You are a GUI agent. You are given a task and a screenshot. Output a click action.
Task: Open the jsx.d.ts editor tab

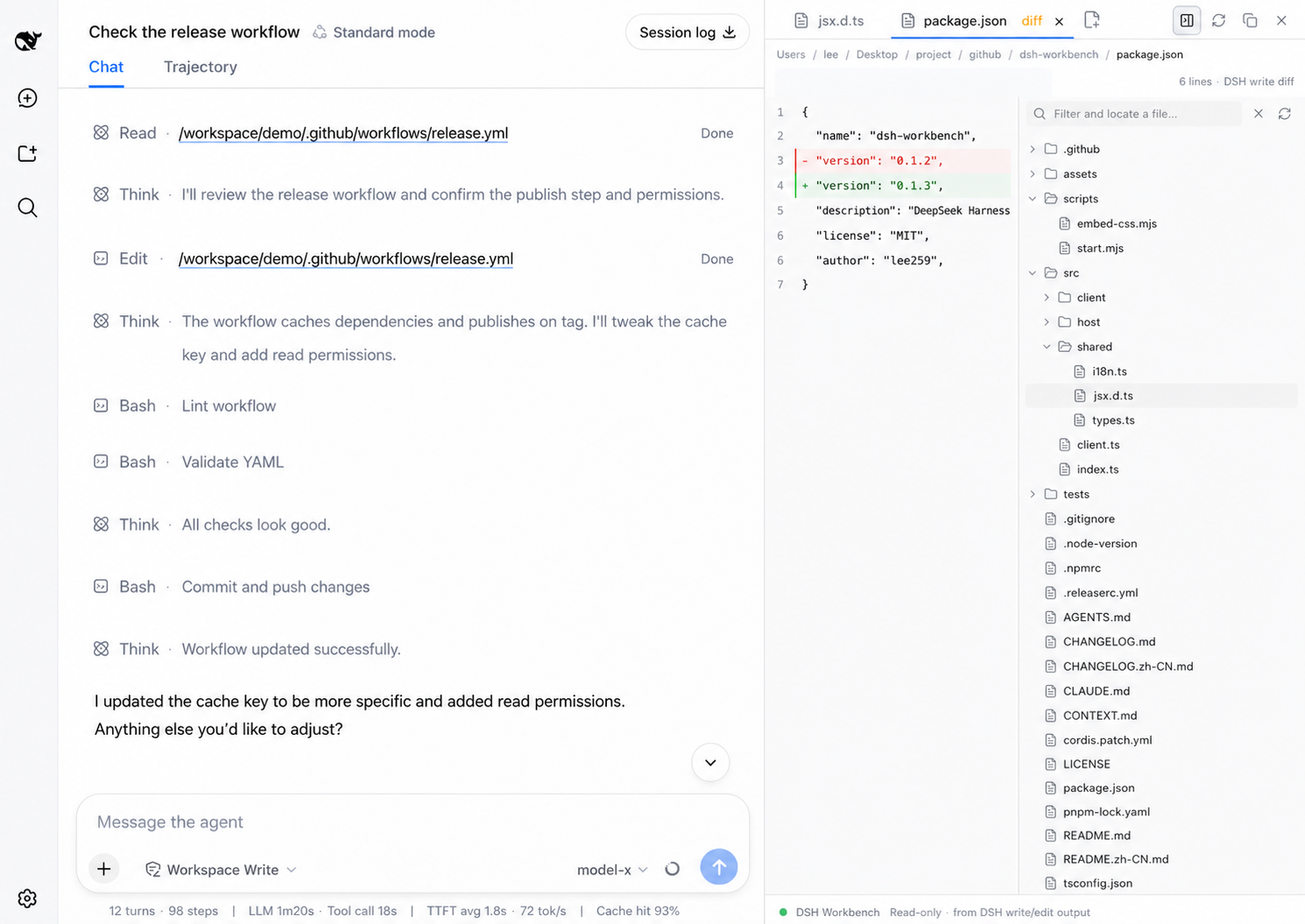(x=829, y=20)
